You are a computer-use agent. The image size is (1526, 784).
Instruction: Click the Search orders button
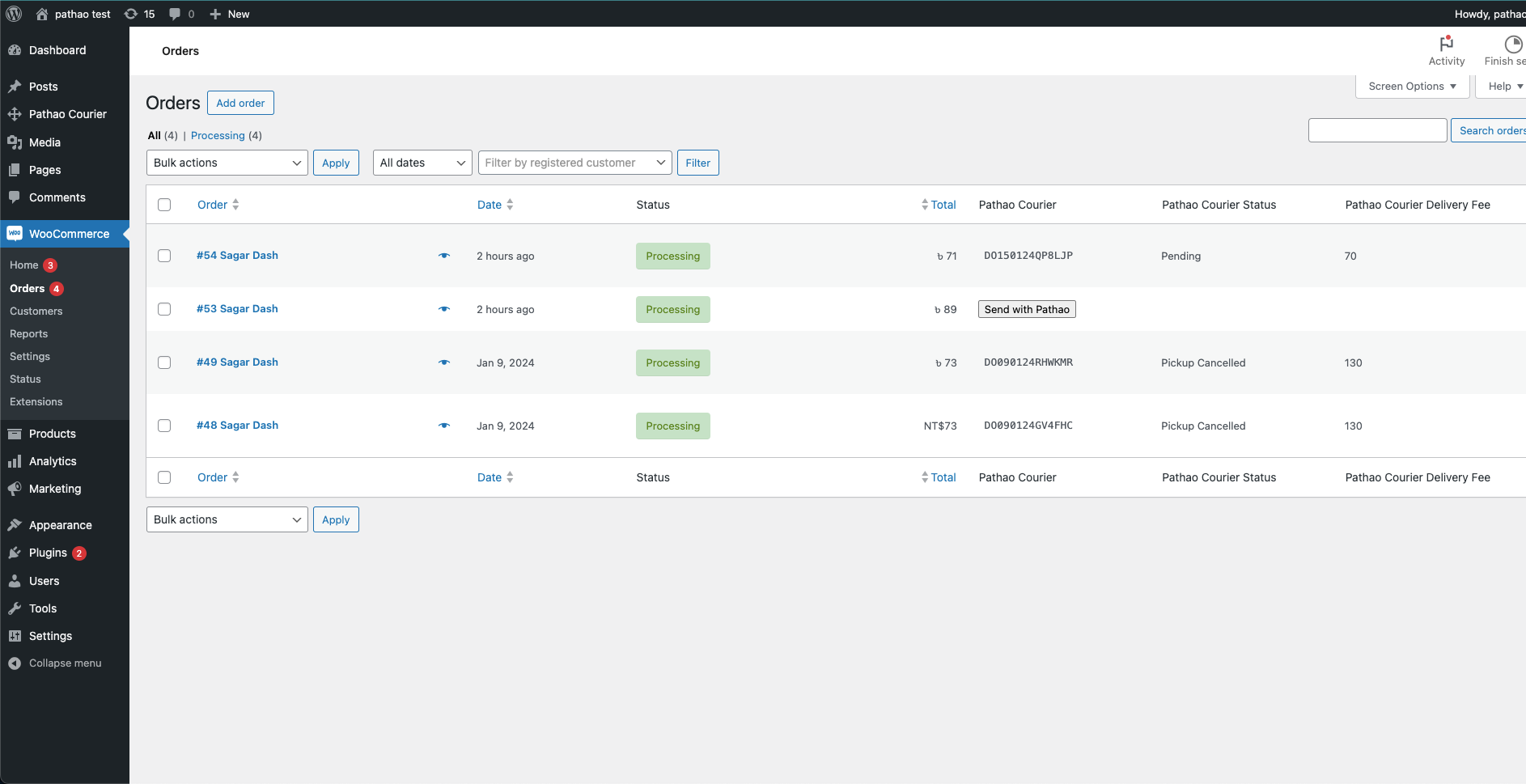[x=1489, y=130]
